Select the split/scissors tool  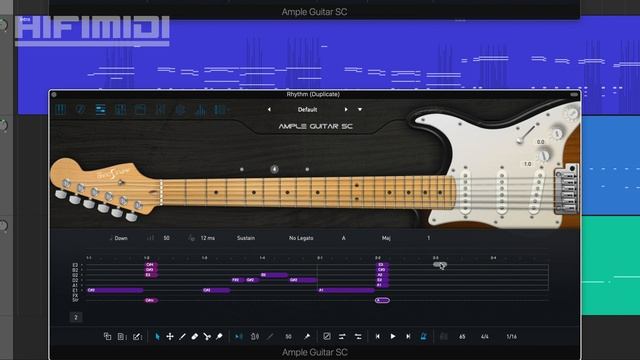tap(207, 336)
